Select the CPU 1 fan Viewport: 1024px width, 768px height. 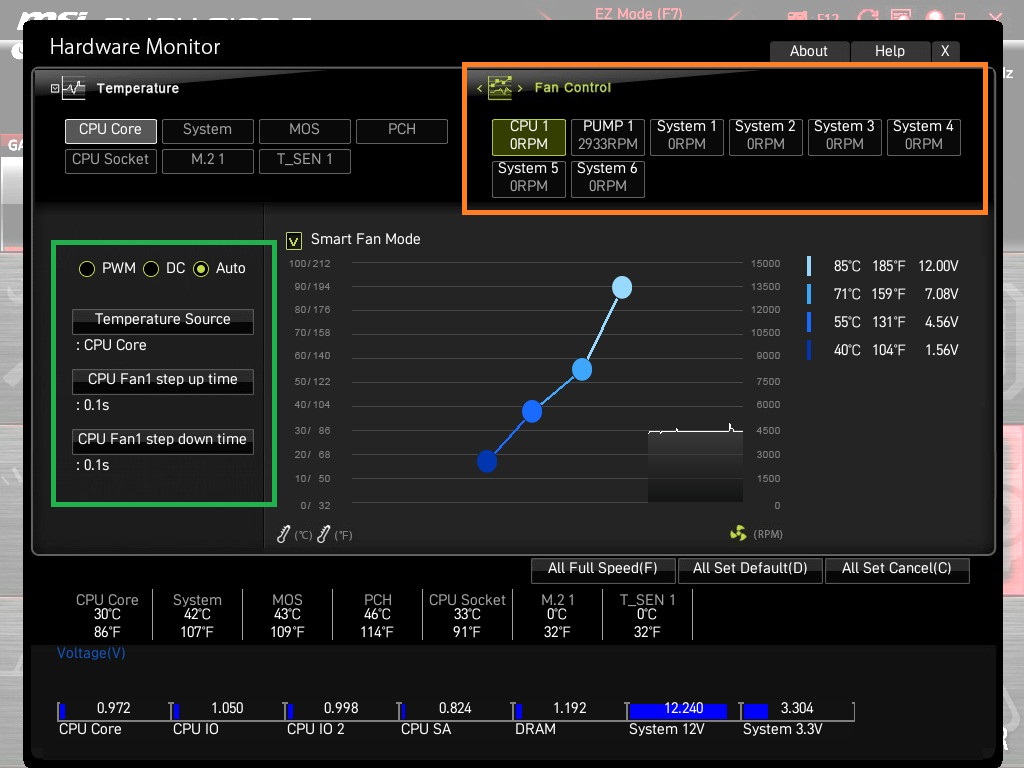point(528,136)
